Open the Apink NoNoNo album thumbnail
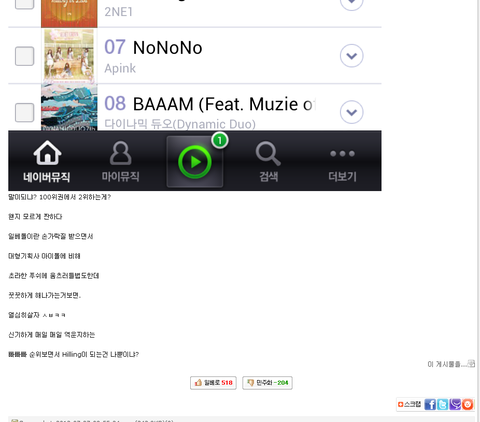 (x=69, y=56)
